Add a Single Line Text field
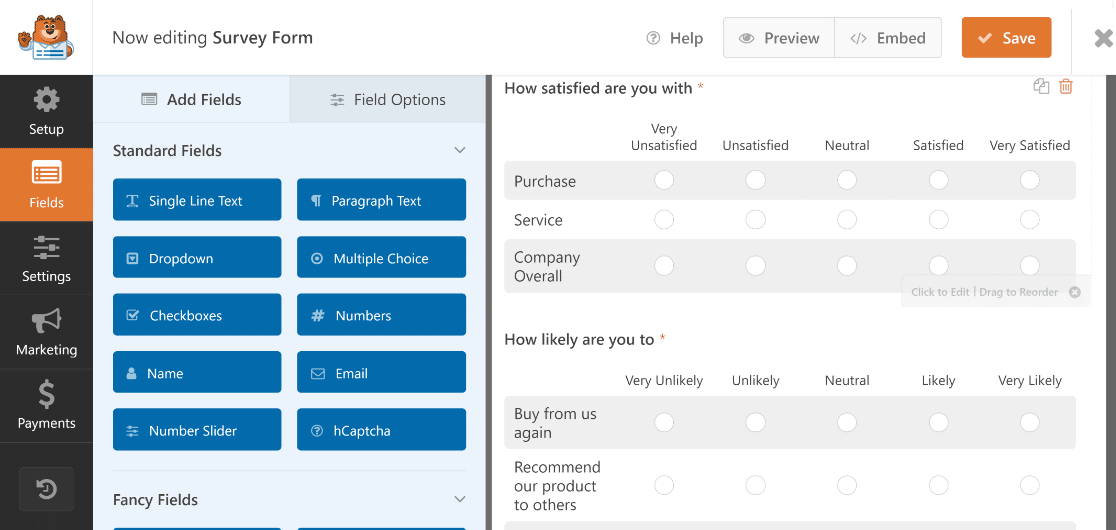 point(197,200)
